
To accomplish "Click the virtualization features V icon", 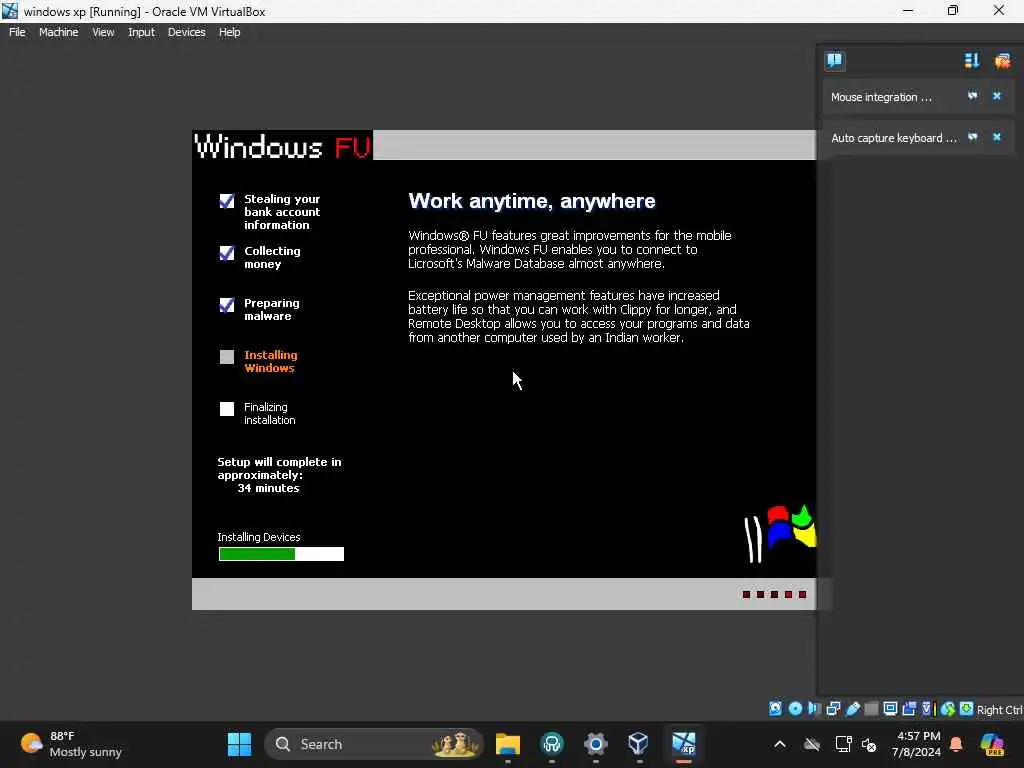I will click(928, 709).
